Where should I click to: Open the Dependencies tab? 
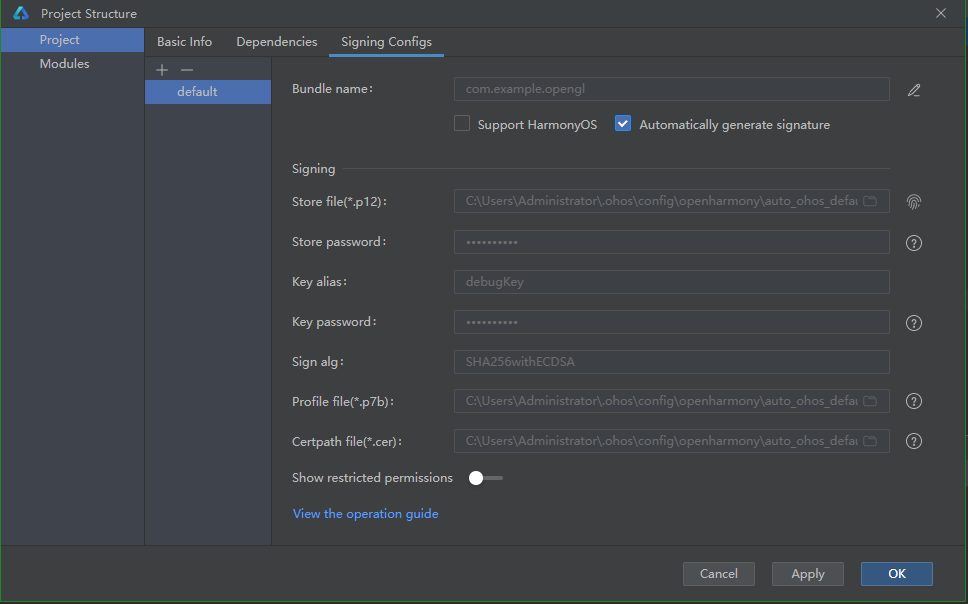[x=276, y=42]
